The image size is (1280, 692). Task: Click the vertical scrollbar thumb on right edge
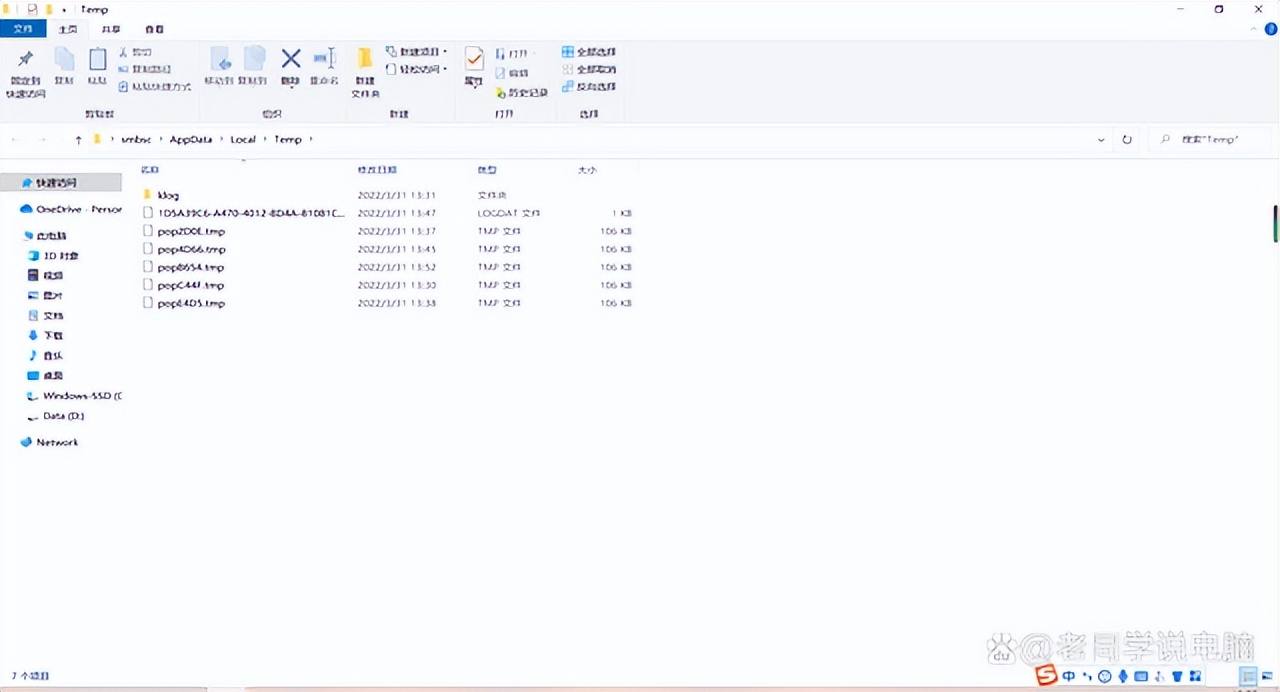coord(1276,223)
